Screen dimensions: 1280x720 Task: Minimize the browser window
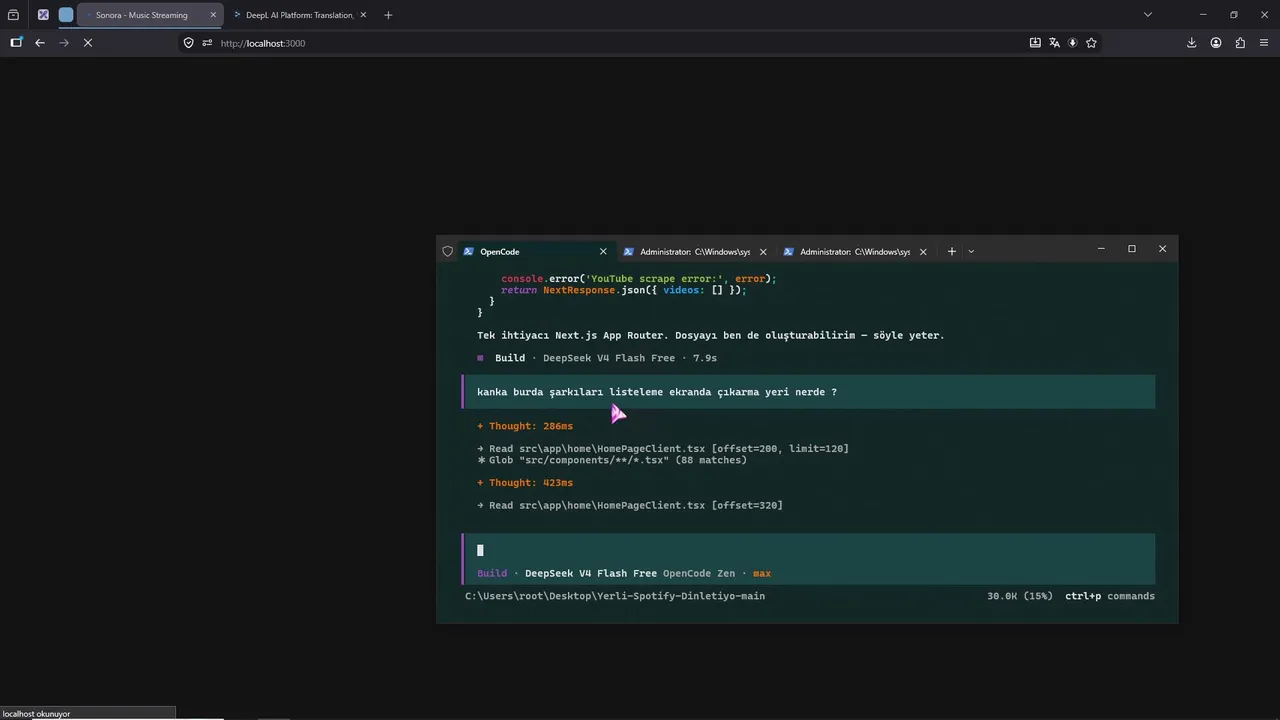tap(1204, 15)
